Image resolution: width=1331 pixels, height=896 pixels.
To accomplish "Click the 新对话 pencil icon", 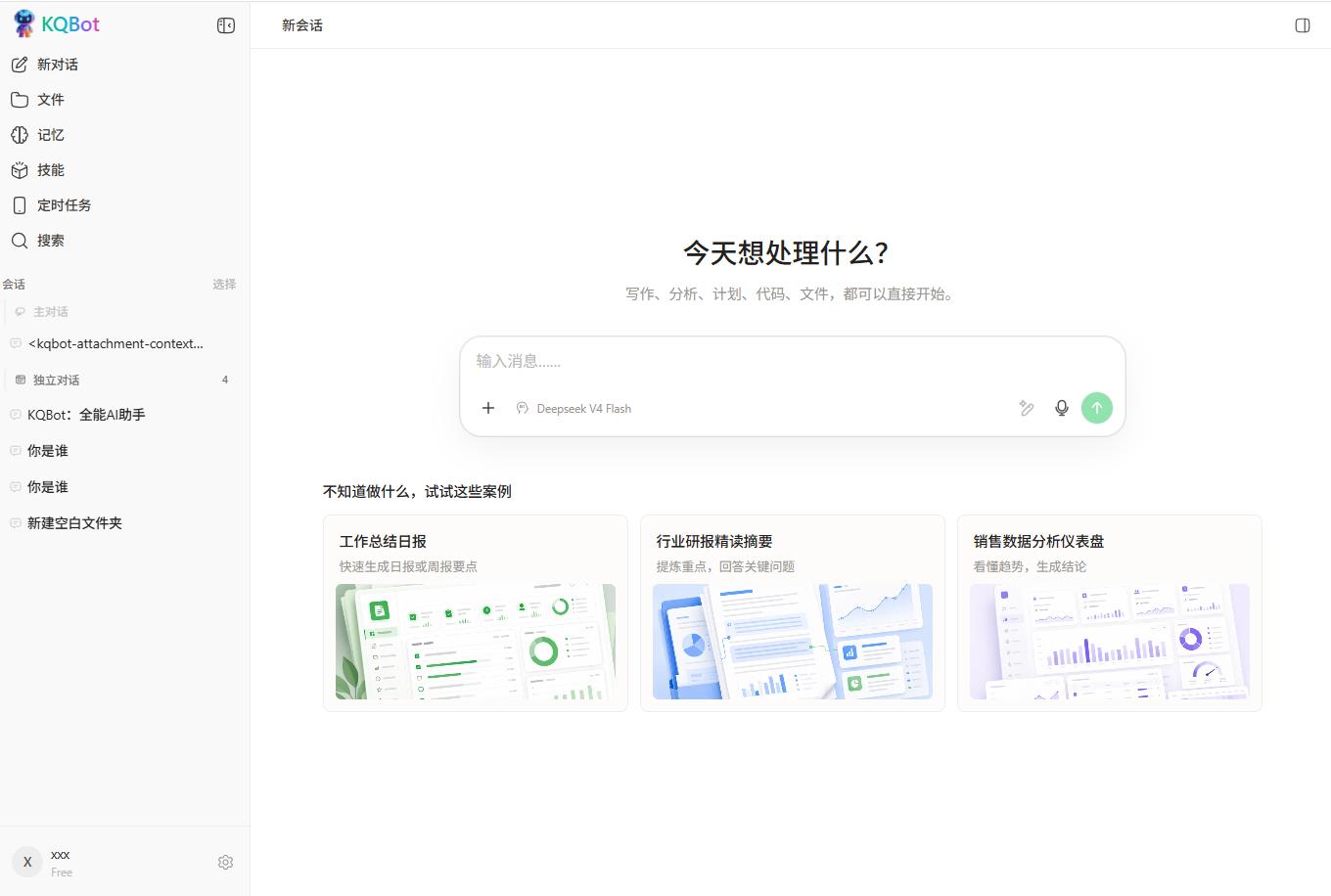I will pyautogui.click(x=20, y=65).
